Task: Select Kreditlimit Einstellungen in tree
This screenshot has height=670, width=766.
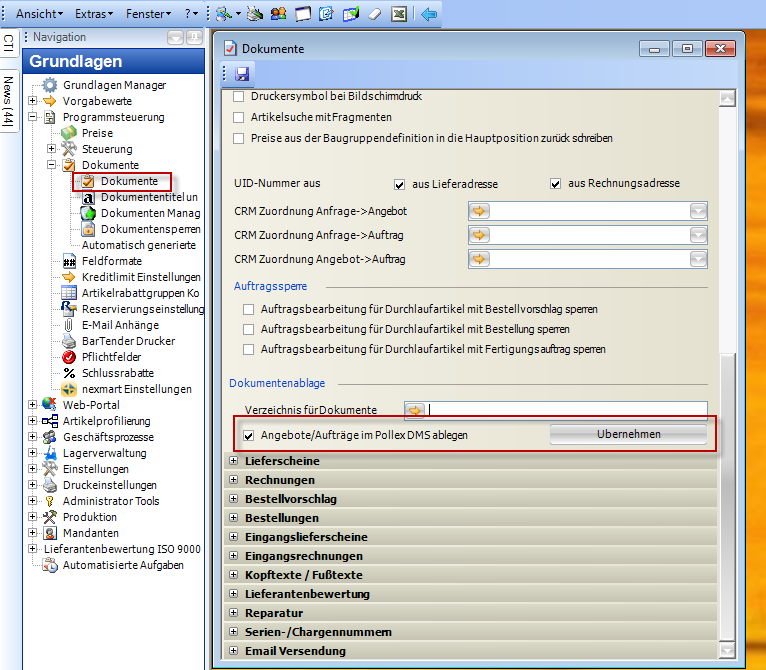Action: coord(140,277)
